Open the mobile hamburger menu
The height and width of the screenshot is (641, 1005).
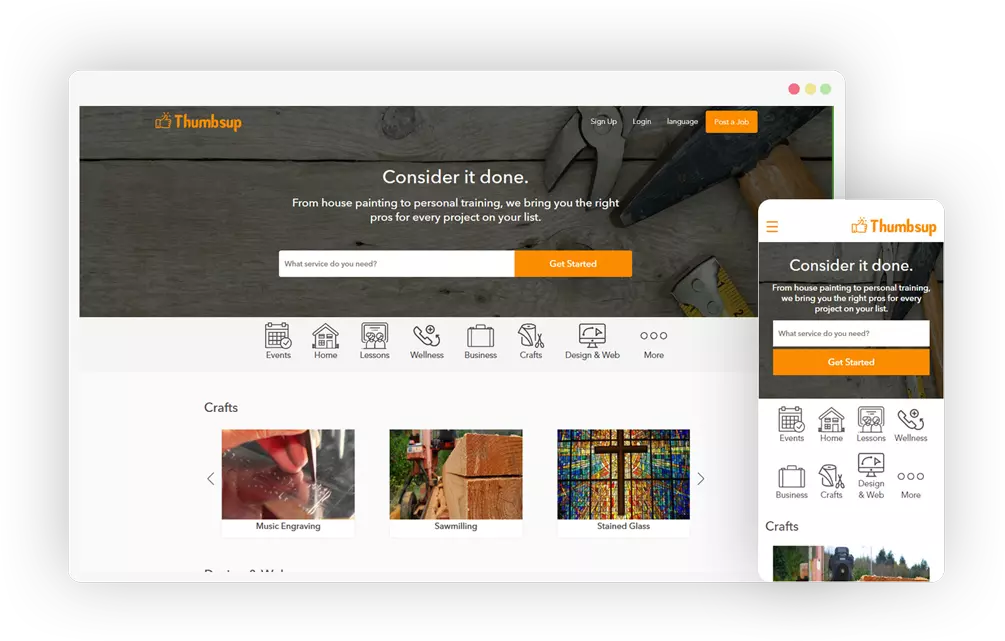pyautogui.click(x=772, y=227)
